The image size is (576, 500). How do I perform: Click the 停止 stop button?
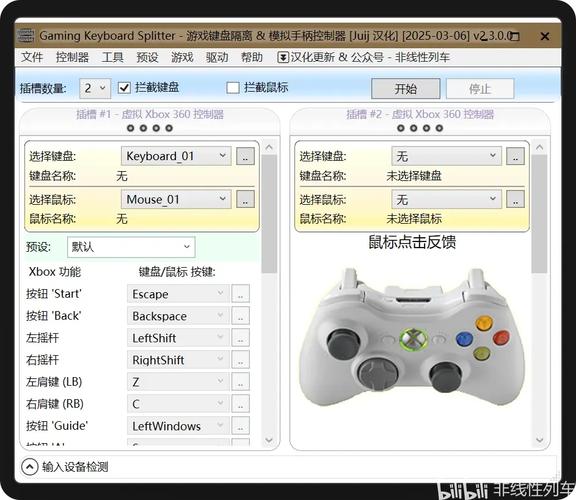pos(480,89)
